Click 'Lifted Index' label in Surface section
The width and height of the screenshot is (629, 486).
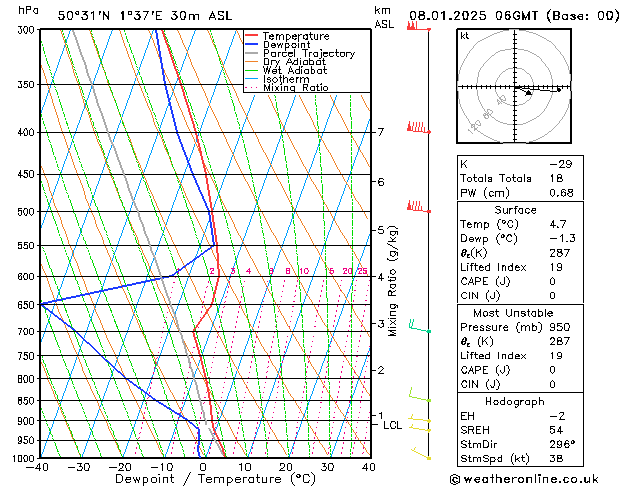(493, 267)
